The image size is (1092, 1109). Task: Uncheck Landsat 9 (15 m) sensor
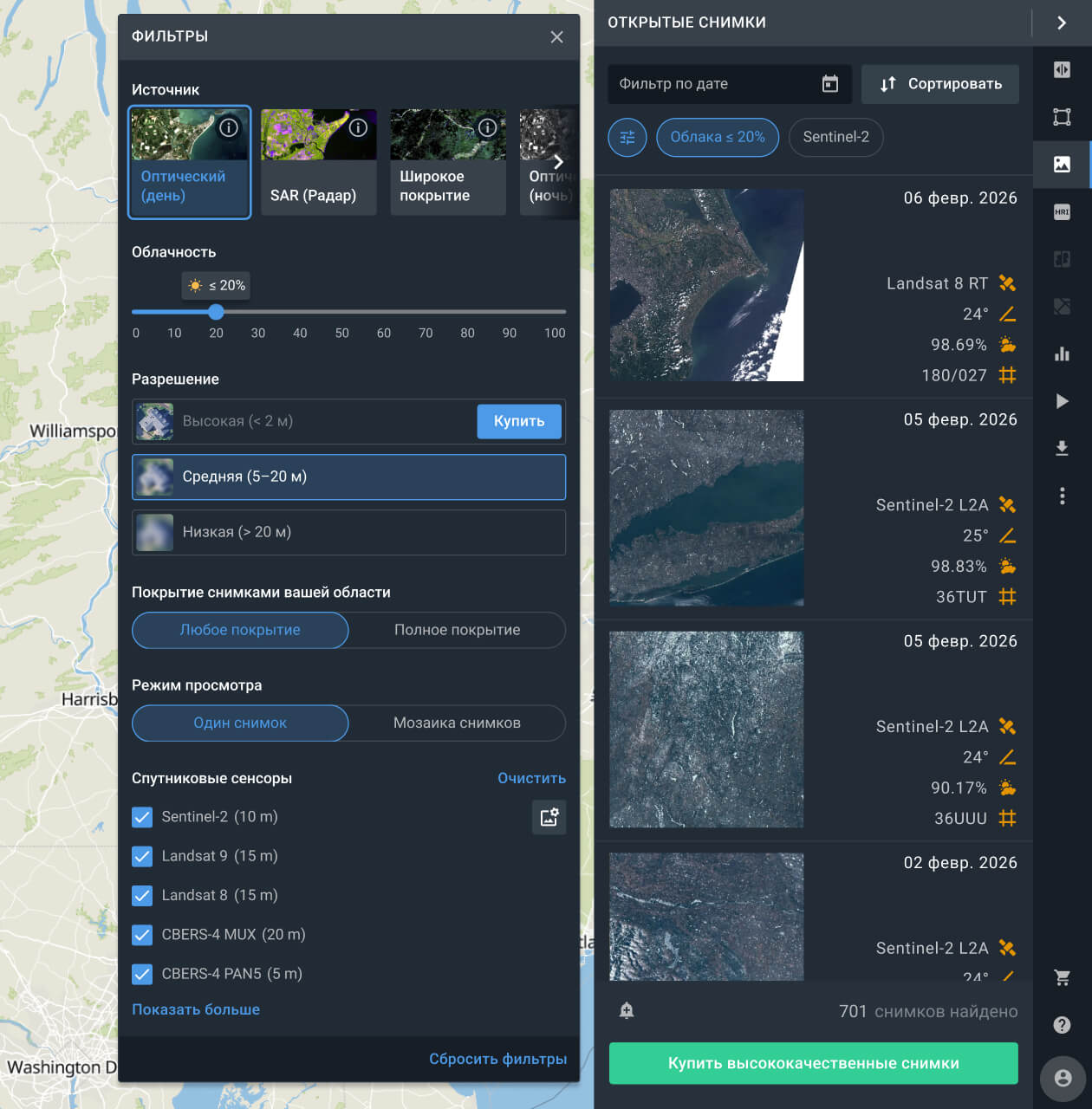(142, 856)
